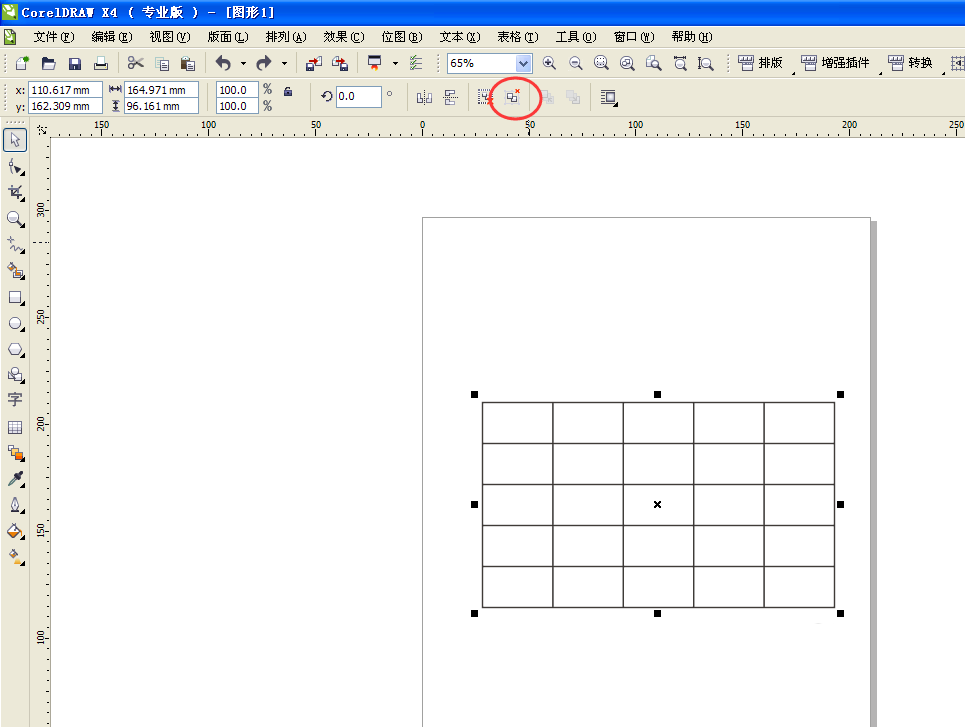Select the Pick tool
The image size is (965, 727).
tap(15, 140)
